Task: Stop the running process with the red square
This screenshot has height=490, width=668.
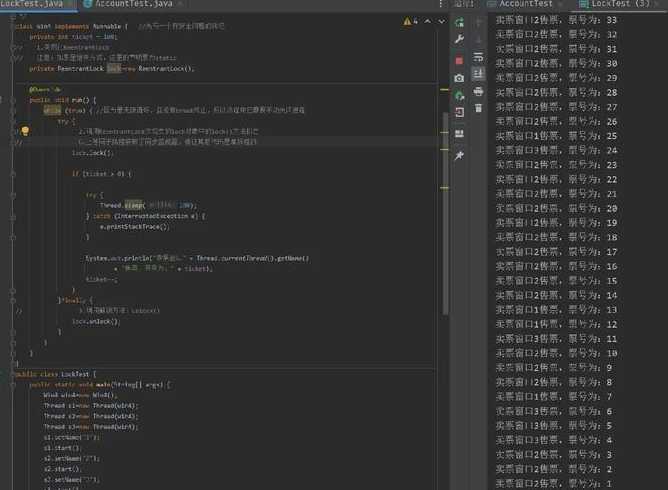Action: click(459, 61)
